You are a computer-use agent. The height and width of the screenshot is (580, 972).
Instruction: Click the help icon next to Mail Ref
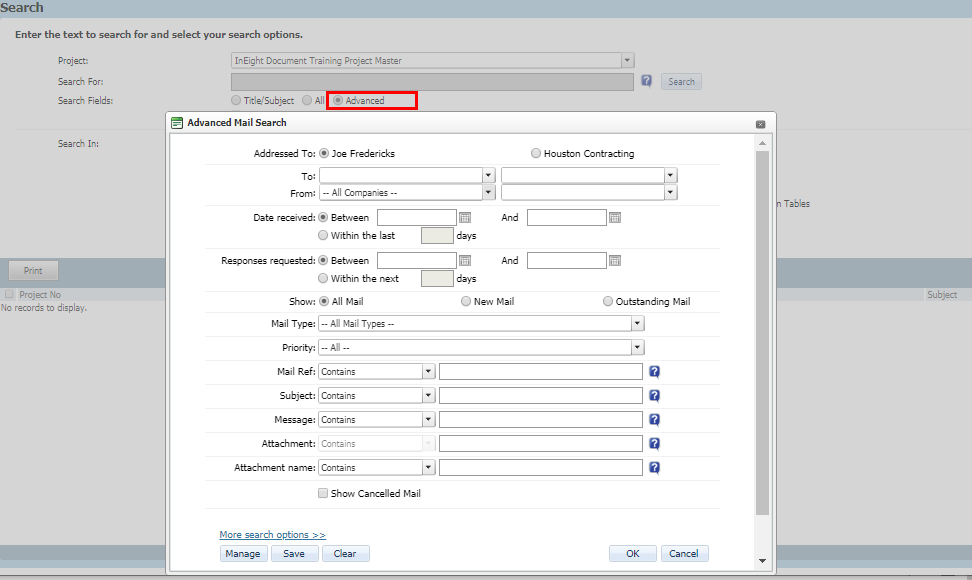[654, 371]
